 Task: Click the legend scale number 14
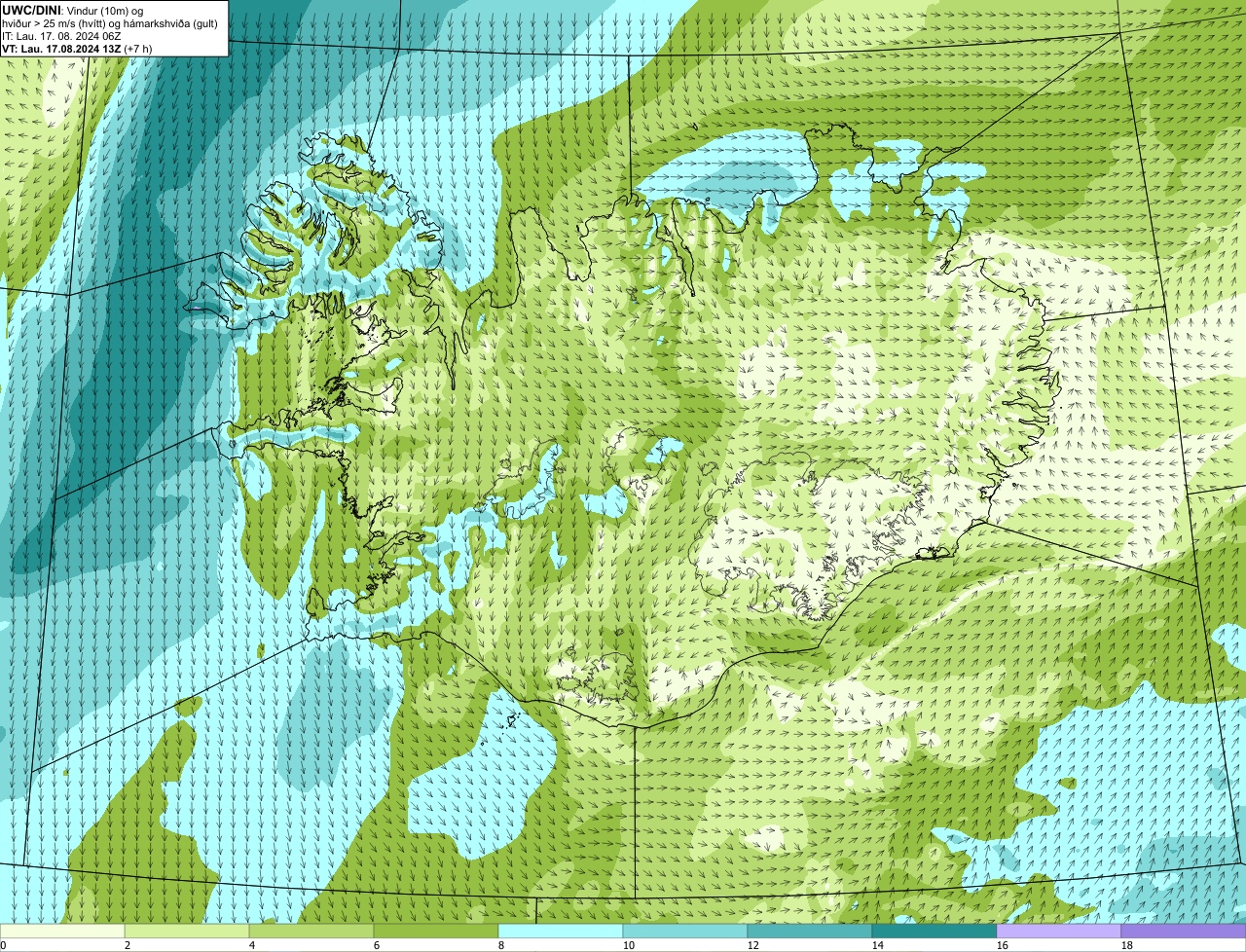pyautogui.click(x=878, y=945)
